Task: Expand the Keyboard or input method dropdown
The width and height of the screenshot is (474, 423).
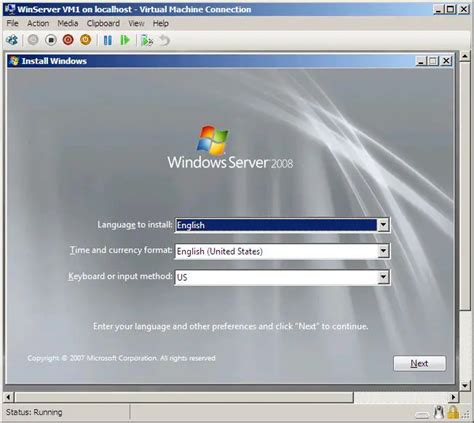Action: click(x=383, y=277)
